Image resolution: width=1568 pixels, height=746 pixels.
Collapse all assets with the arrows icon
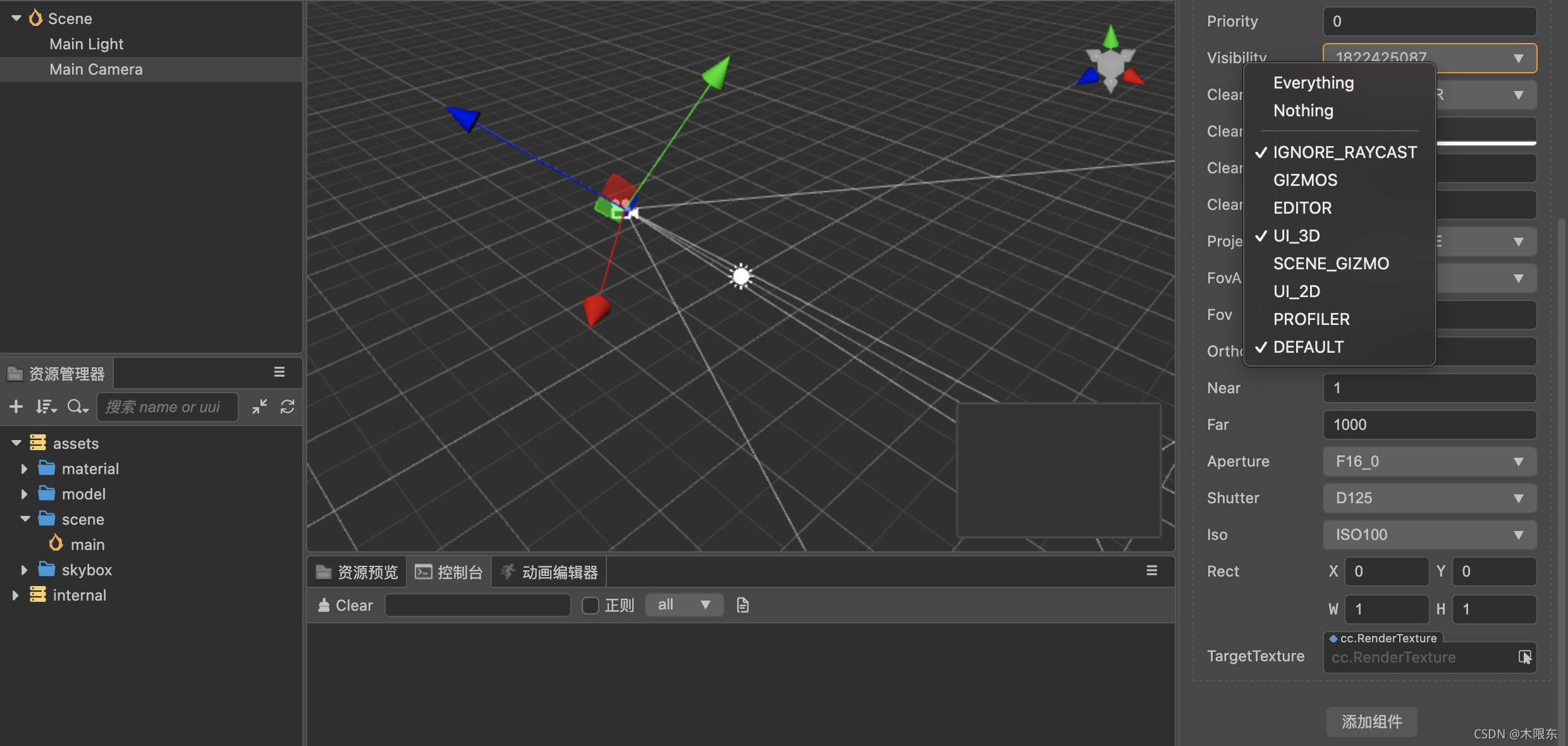click(x=259, y=407)
